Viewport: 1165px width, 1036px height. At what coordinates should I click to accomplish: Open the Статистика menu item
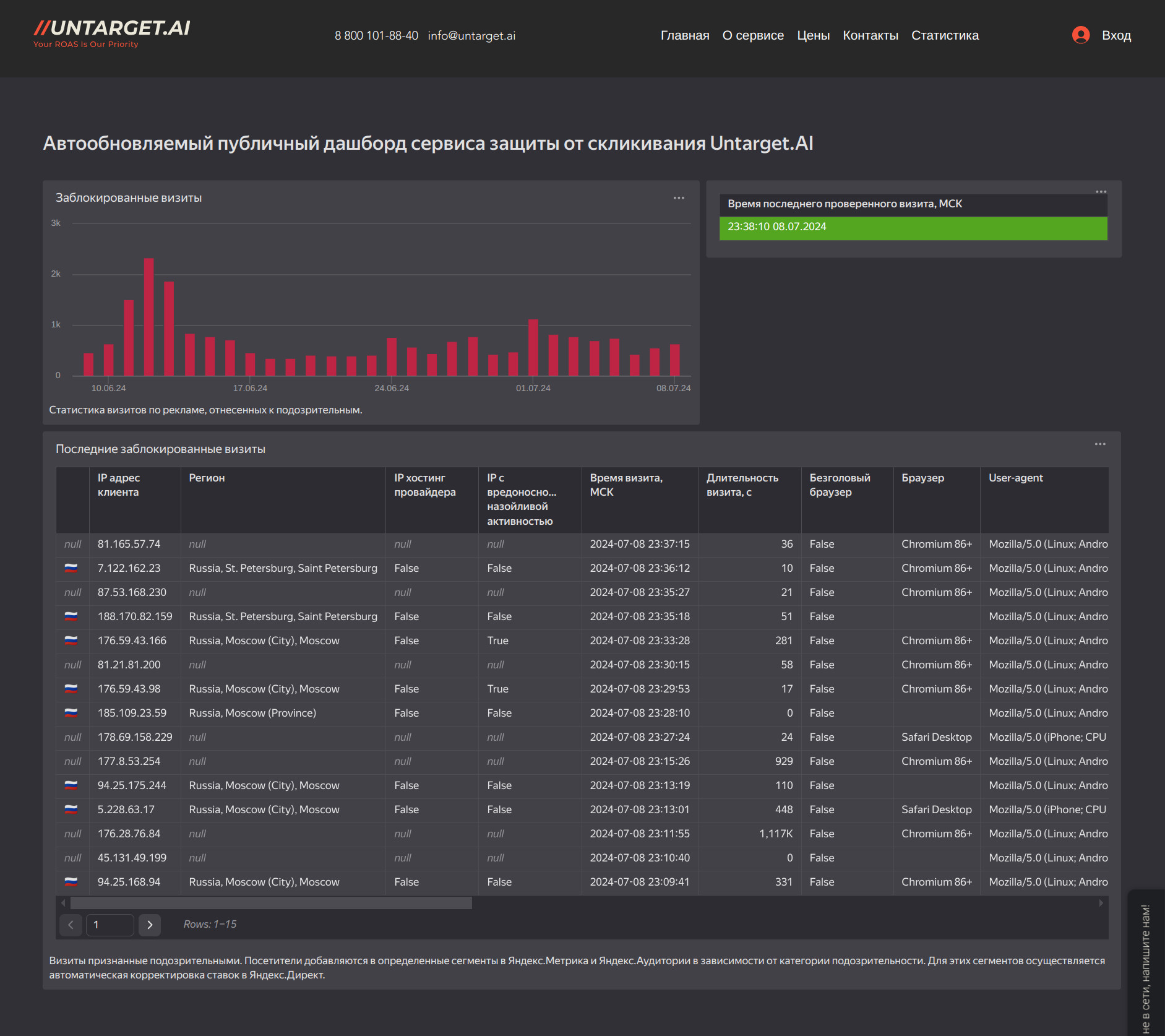tap(945, 35)
